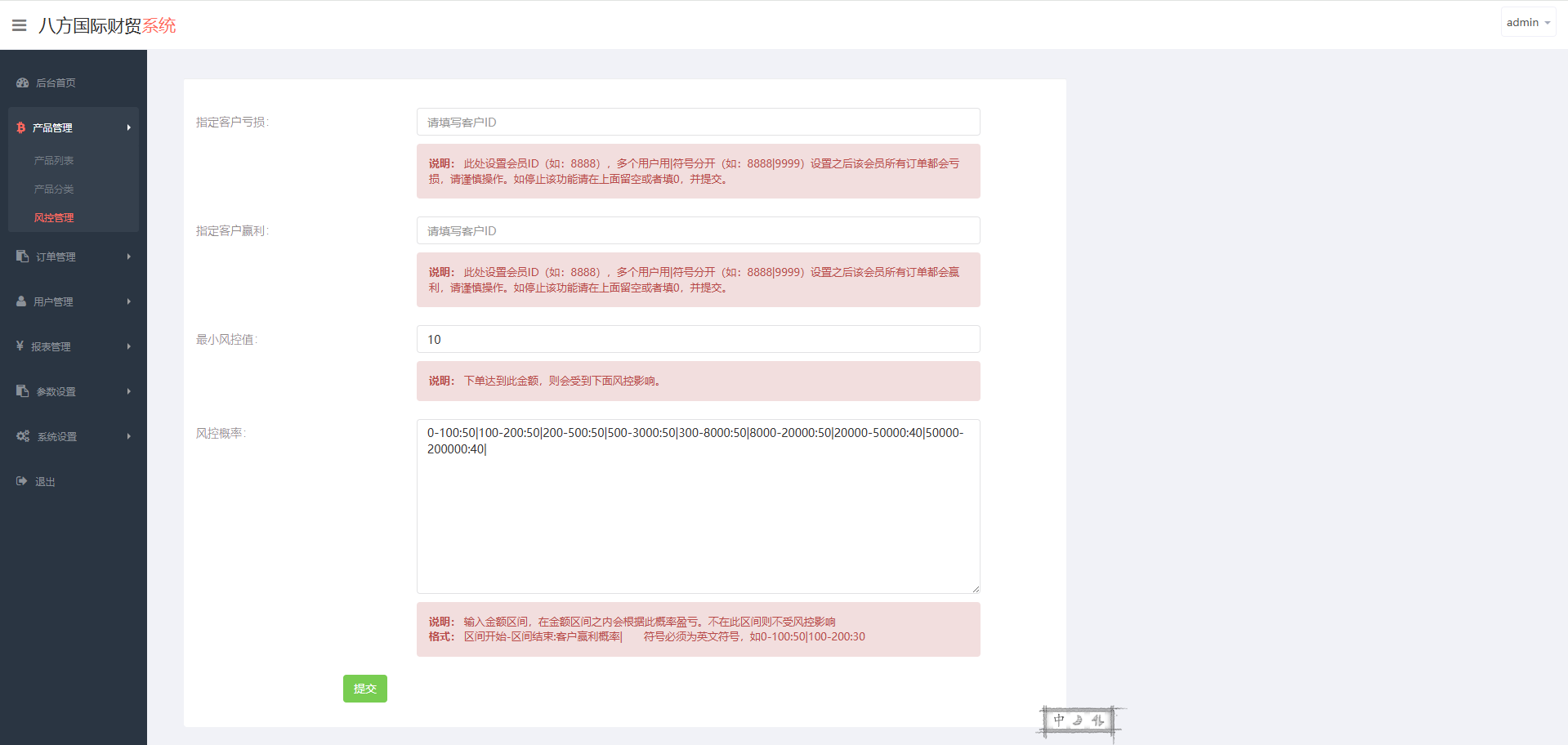Expand the 系统设置 menu arrow
The image size is (1568, 745).
tap(129, 436)
